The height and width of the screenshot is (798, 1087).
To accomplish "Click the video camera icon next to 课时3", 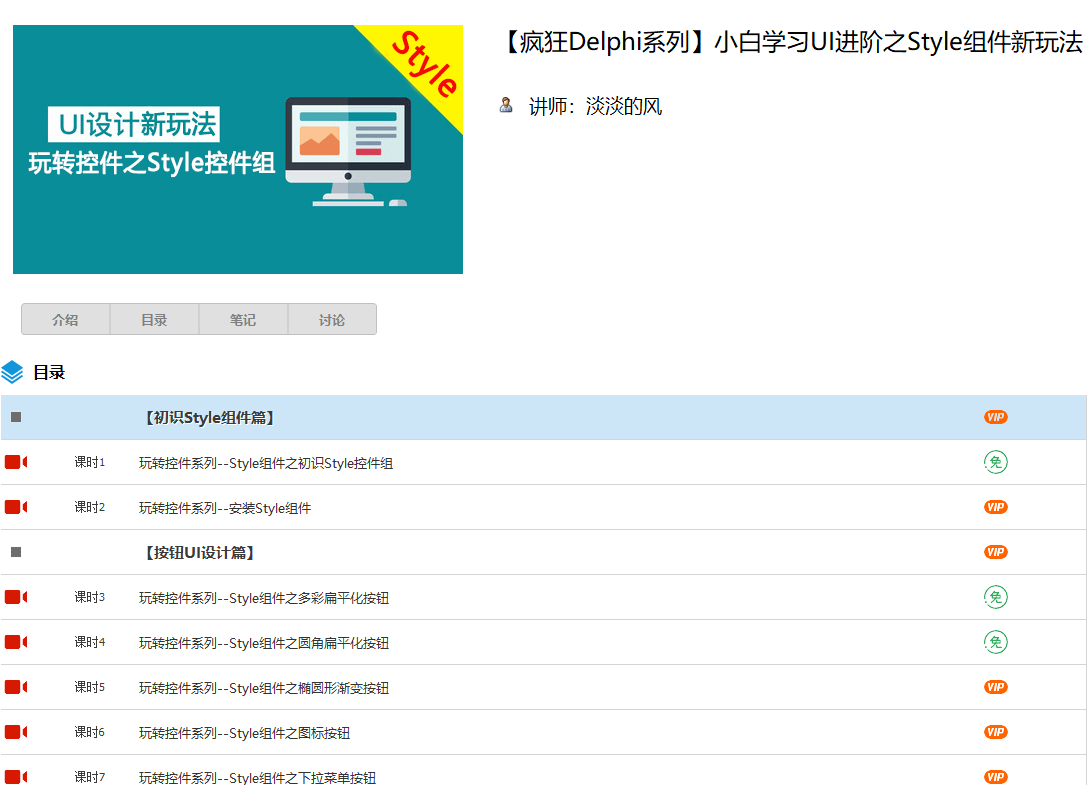I will (x=15, y=597).
